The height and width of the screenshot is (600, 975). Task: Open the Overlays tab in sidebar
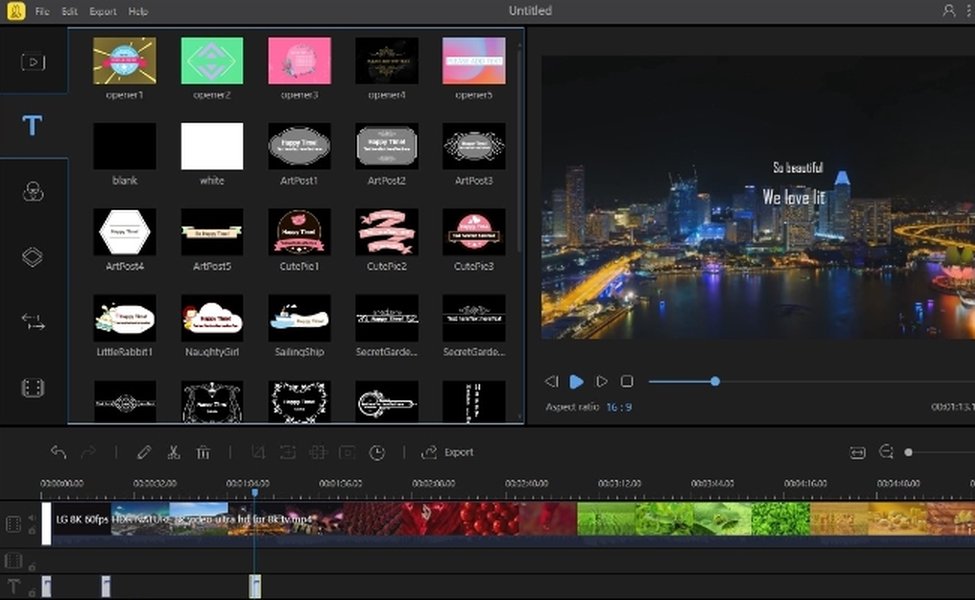[x=32, y=257]
